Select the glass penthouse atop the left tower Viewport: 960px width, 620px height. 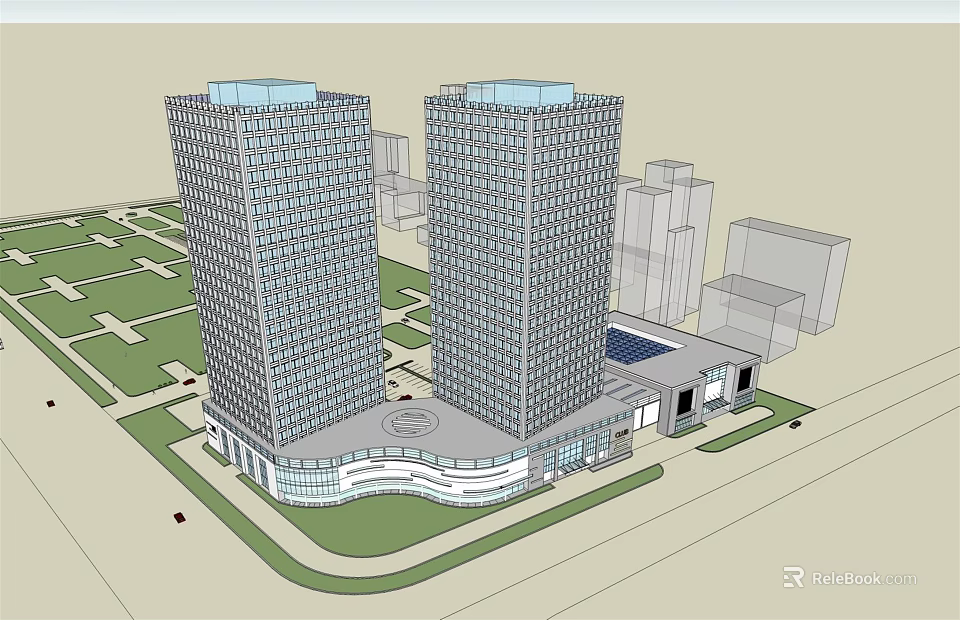(x=263, y=92)
